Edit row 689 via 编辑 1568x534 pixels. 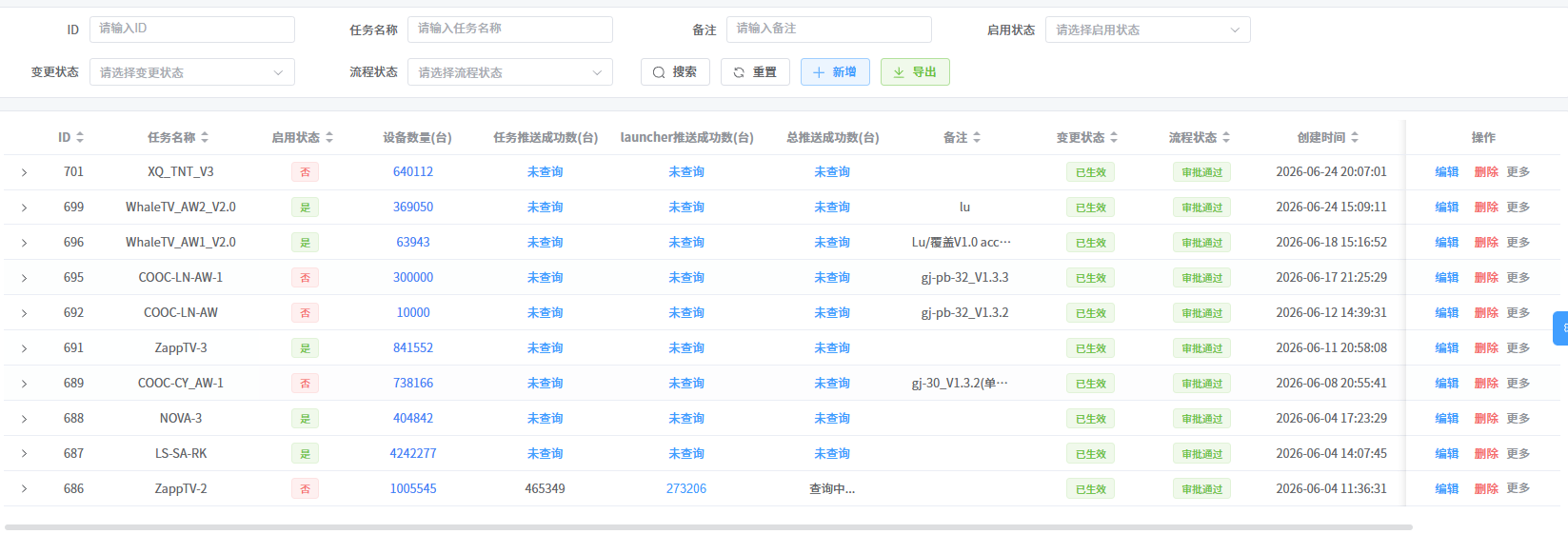pos(1447,384)
